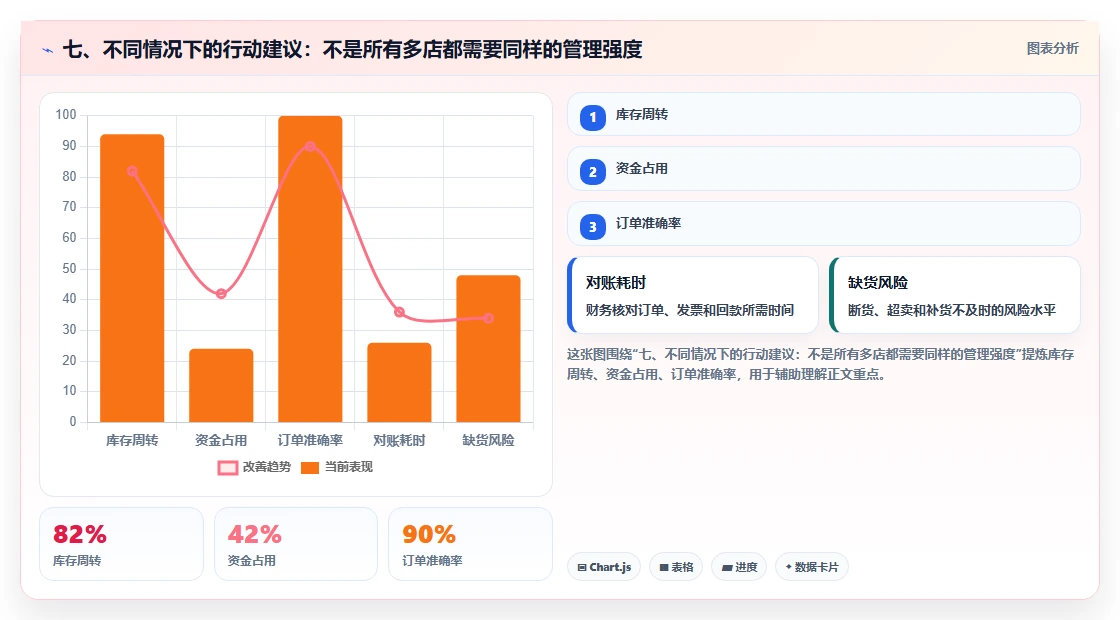Click the 90% 订单准确率 stat card
Image resolution: width=1120 pixels, height=620 pixels.
[470, 544]
